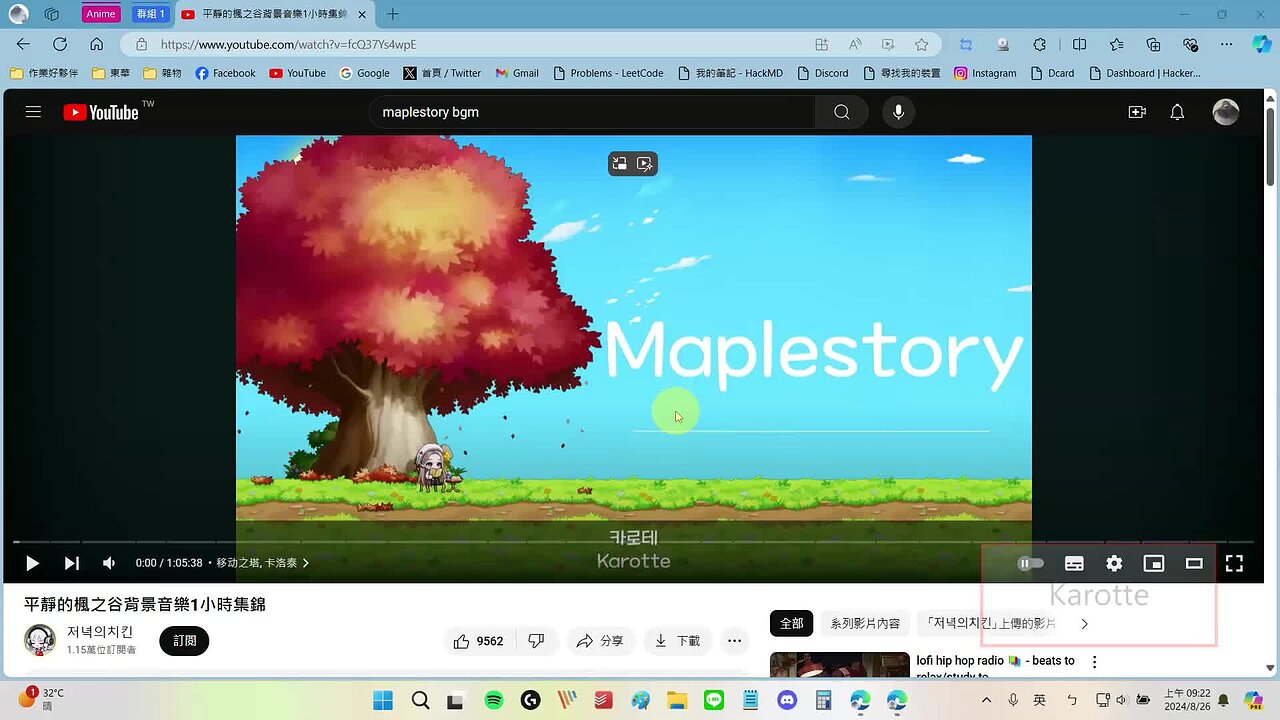Submit search with magnifier button

(842, 112)
